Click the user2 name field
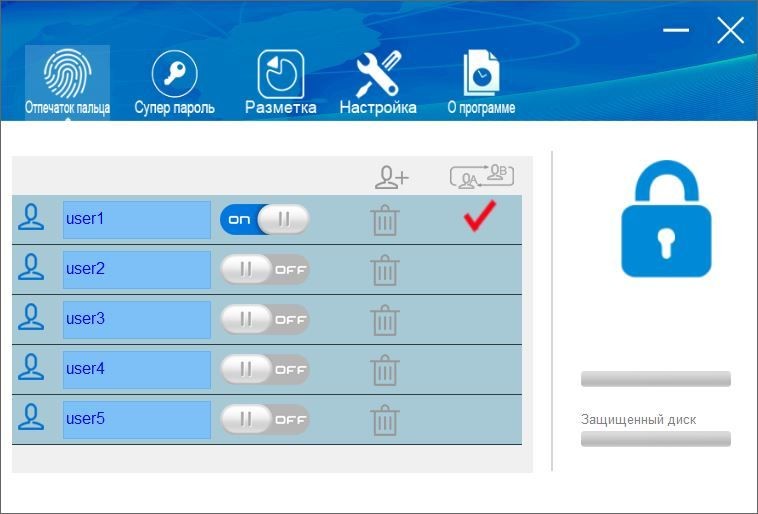The width and height of the screenshot is (758, 514). tap(137, 270)
